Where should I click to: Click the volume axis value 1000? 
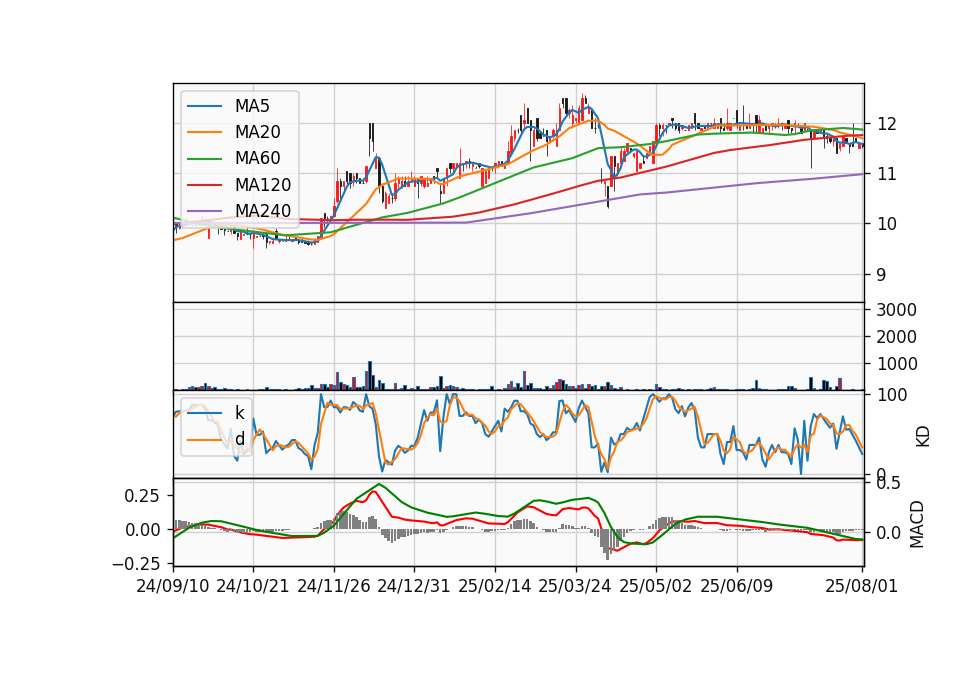(x=896, y=364)
